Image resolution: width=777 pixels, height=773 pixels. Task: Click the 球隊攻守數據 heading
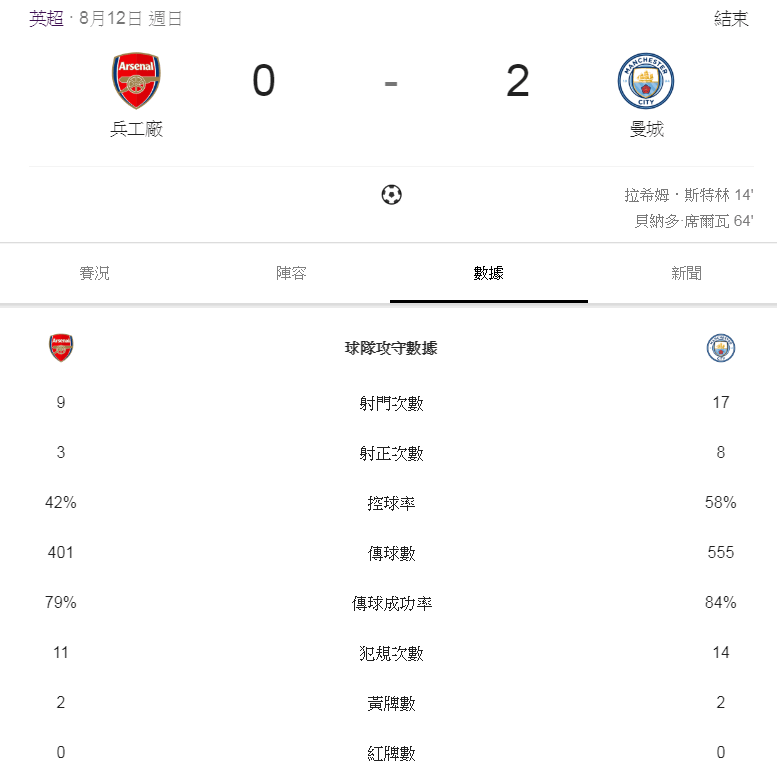click(391, 349)
